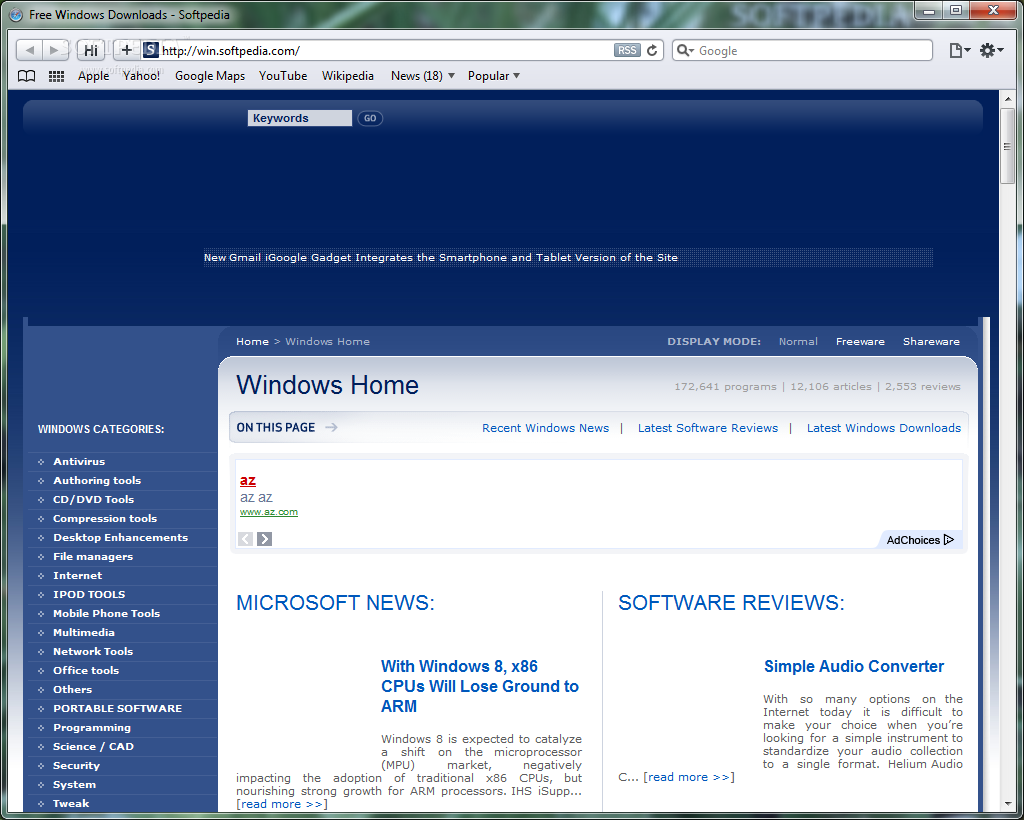Click the red az ad title
This screenshot has height=820, width=1024.
pos(248,481)
